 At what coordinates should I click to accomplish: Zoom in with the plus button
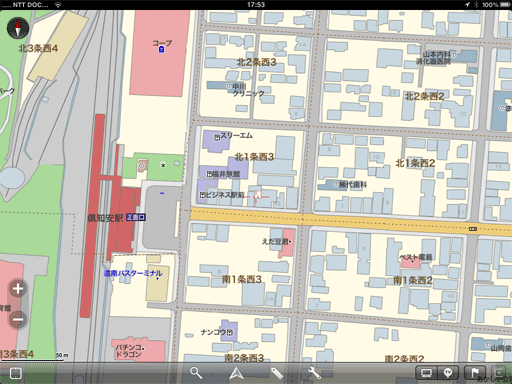pos(18,289)
